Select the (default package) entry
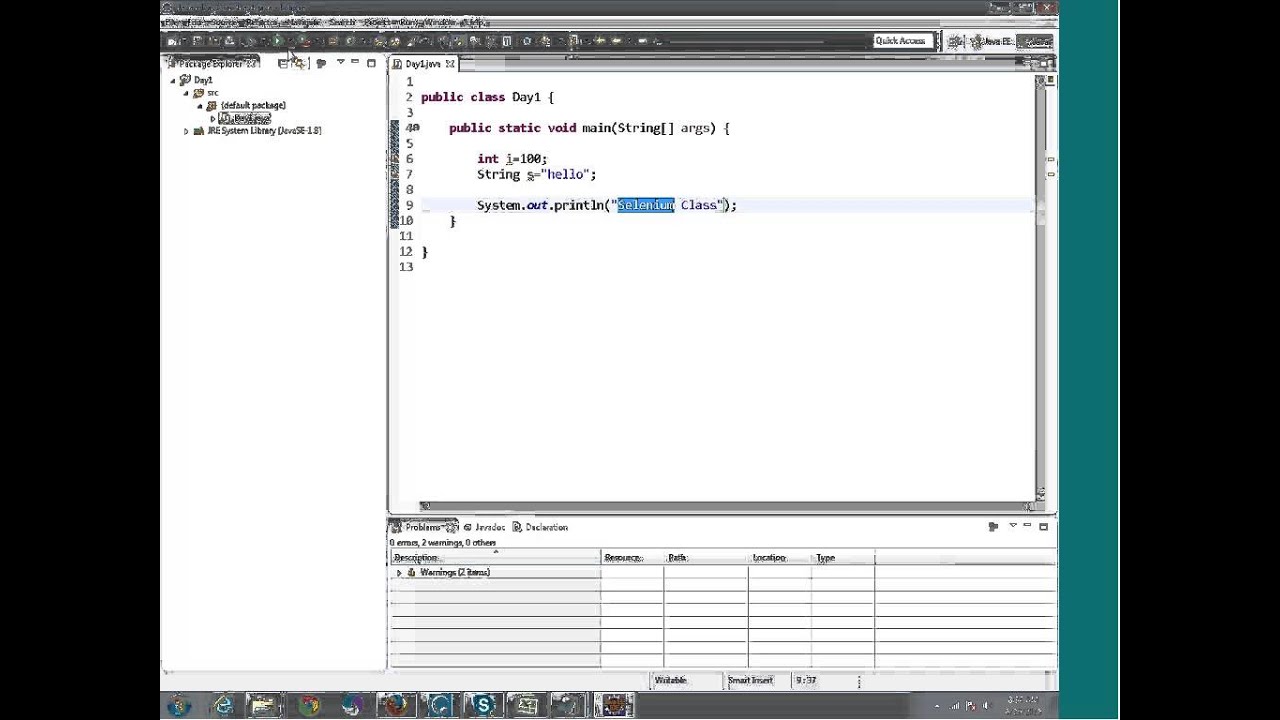Image resolution: width=1280 pixels, height=720 pixels. (x=253, y=105)
